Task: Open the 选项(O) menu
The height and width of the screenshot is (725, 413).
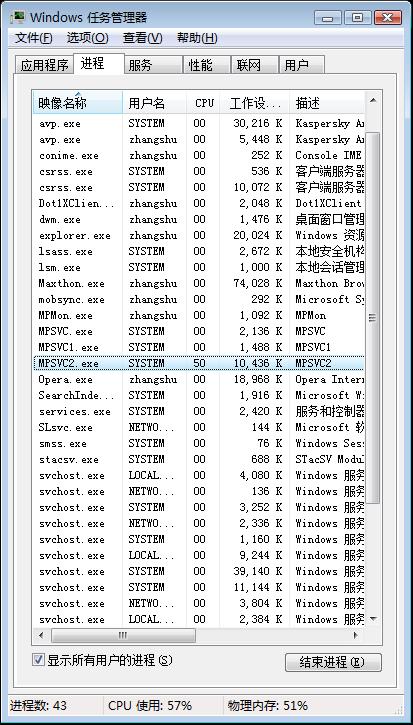Action: coord(87,38)
